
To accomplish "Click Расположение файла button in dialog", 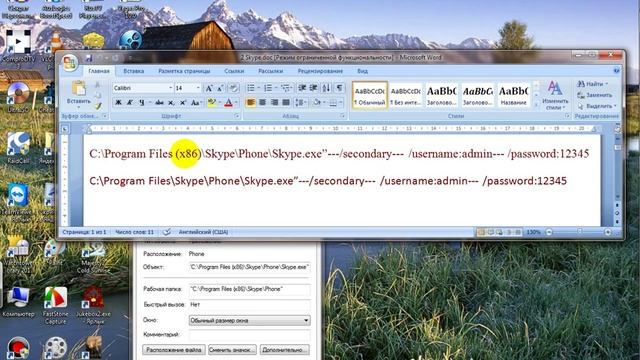I will click(173, 350).
